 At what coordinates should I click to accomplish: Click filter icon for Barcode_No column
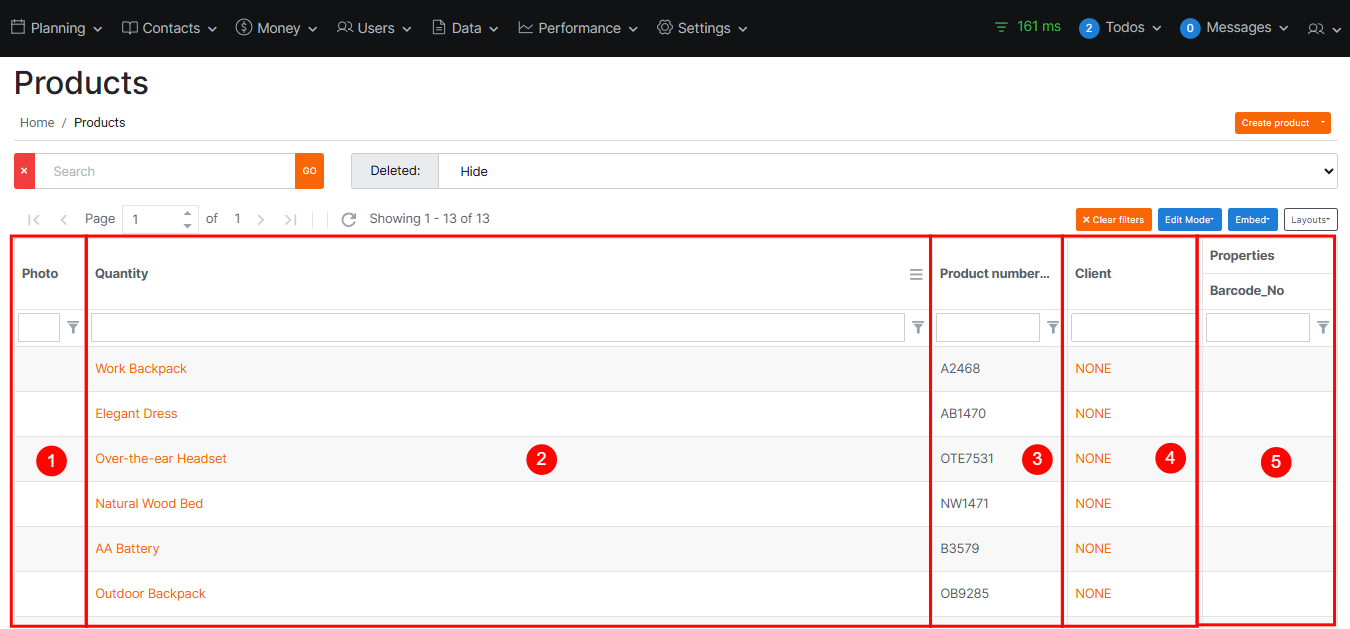(1323, 327)
